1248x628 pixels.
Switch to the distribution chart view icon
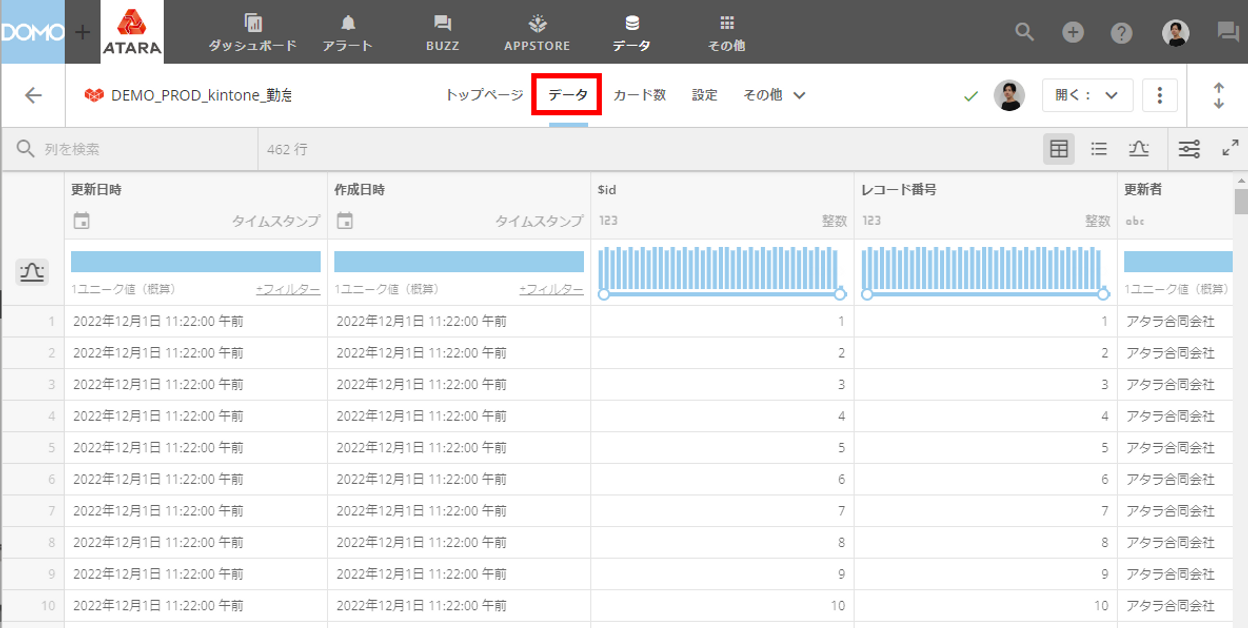point(1138,149)
